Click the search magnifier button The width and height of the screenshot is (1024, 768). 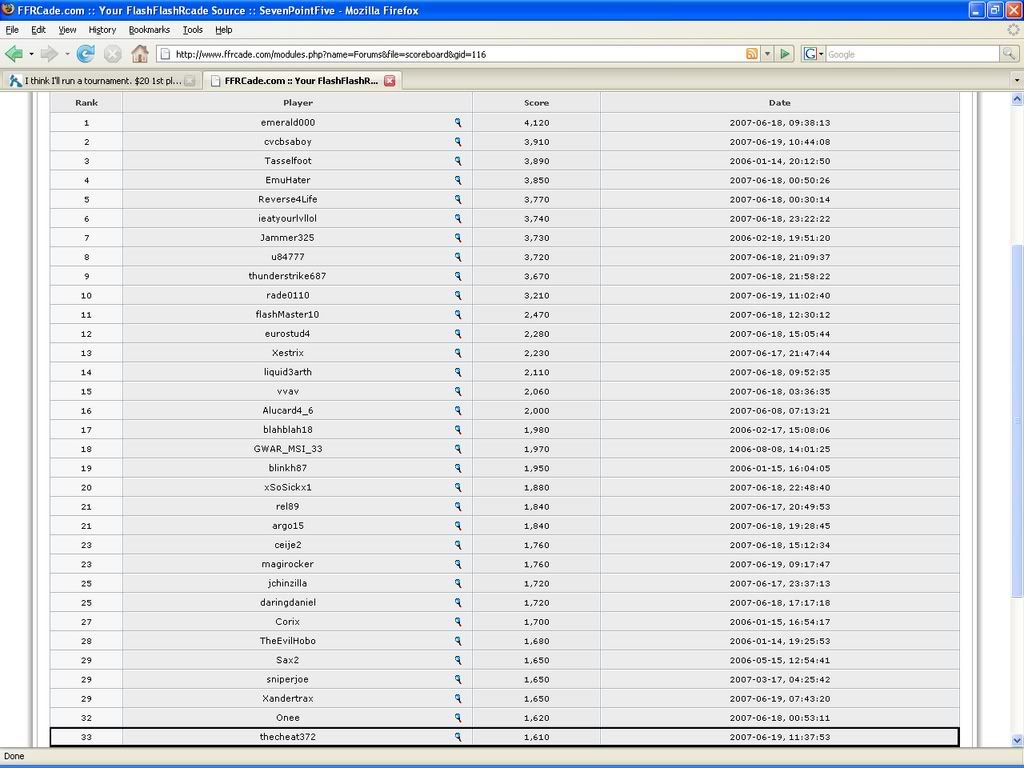pos(1009,54)
